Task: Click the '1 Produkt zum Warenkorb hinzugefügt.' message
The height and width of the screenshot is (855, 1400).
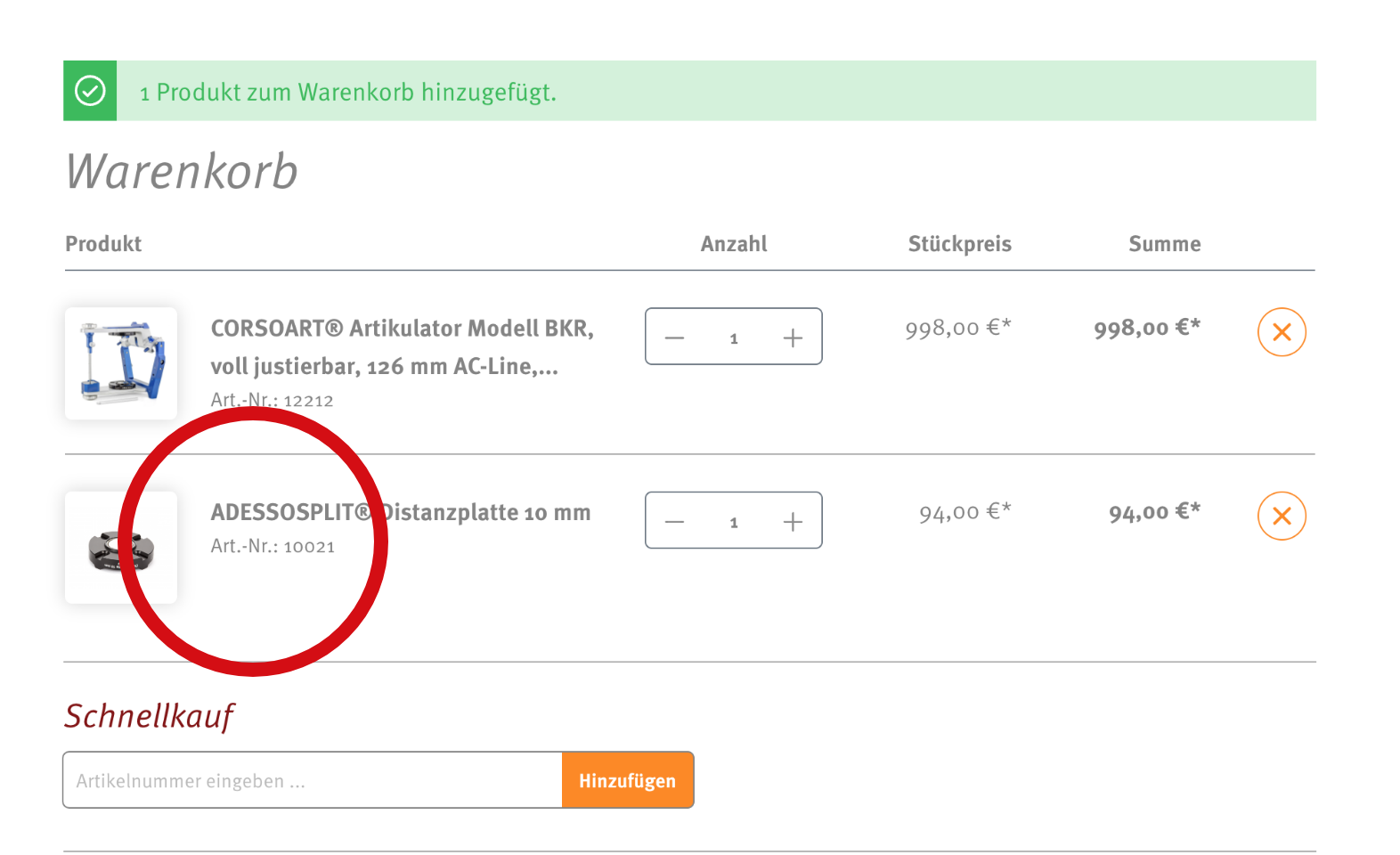Action: pos(348,93)
